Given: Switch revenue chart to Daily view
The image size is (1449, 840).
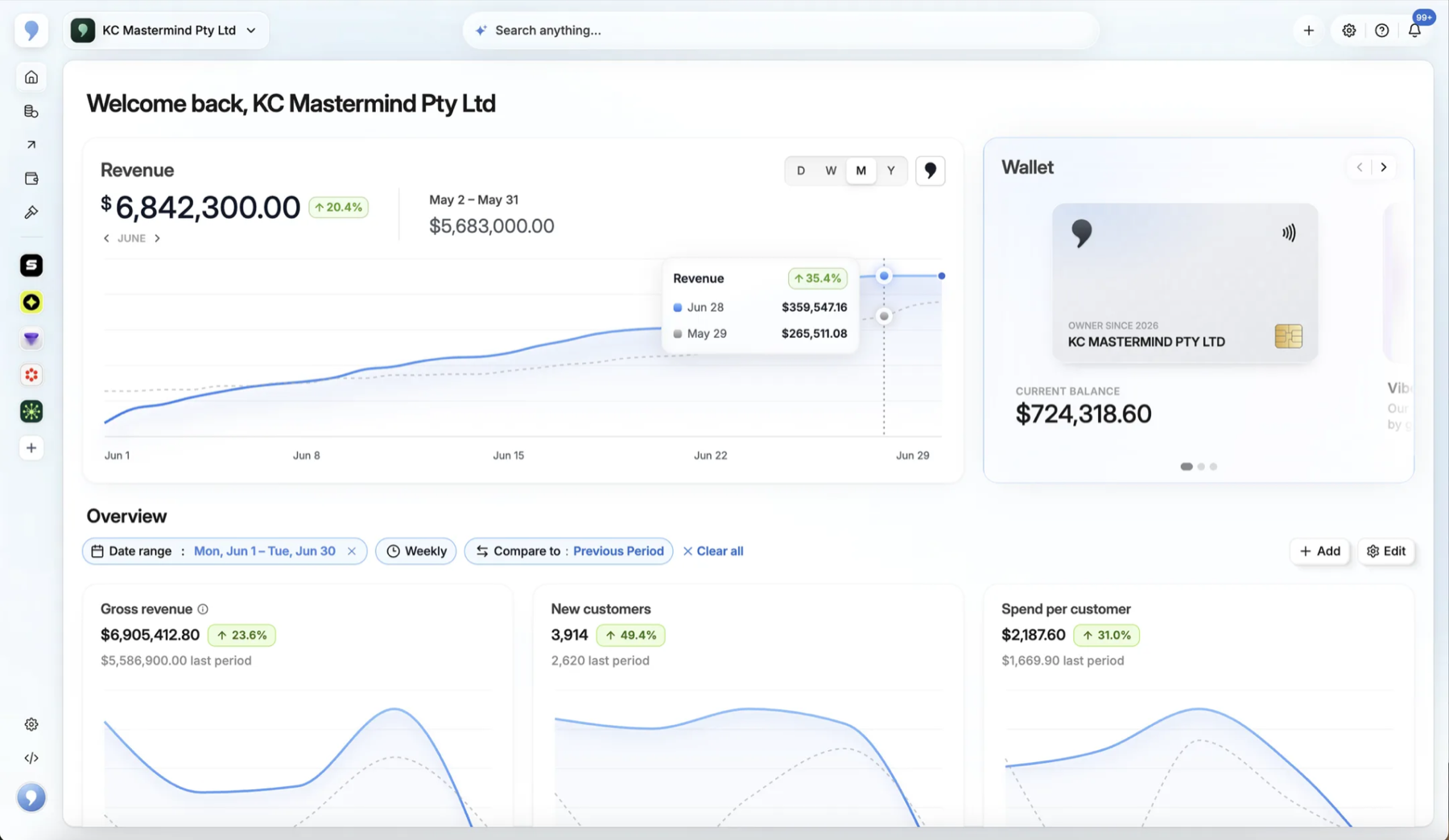Looking at the screenshot, I should point(800,171).
